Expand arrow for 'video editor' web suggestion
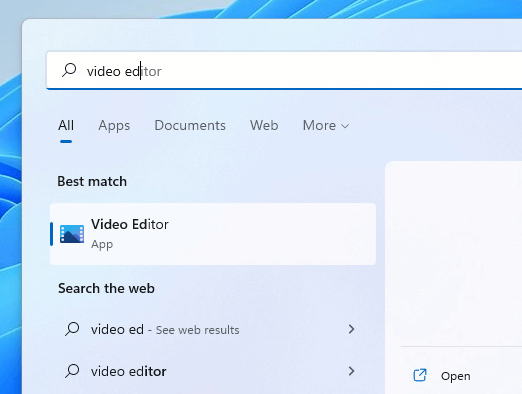 (x=351, y=371)
